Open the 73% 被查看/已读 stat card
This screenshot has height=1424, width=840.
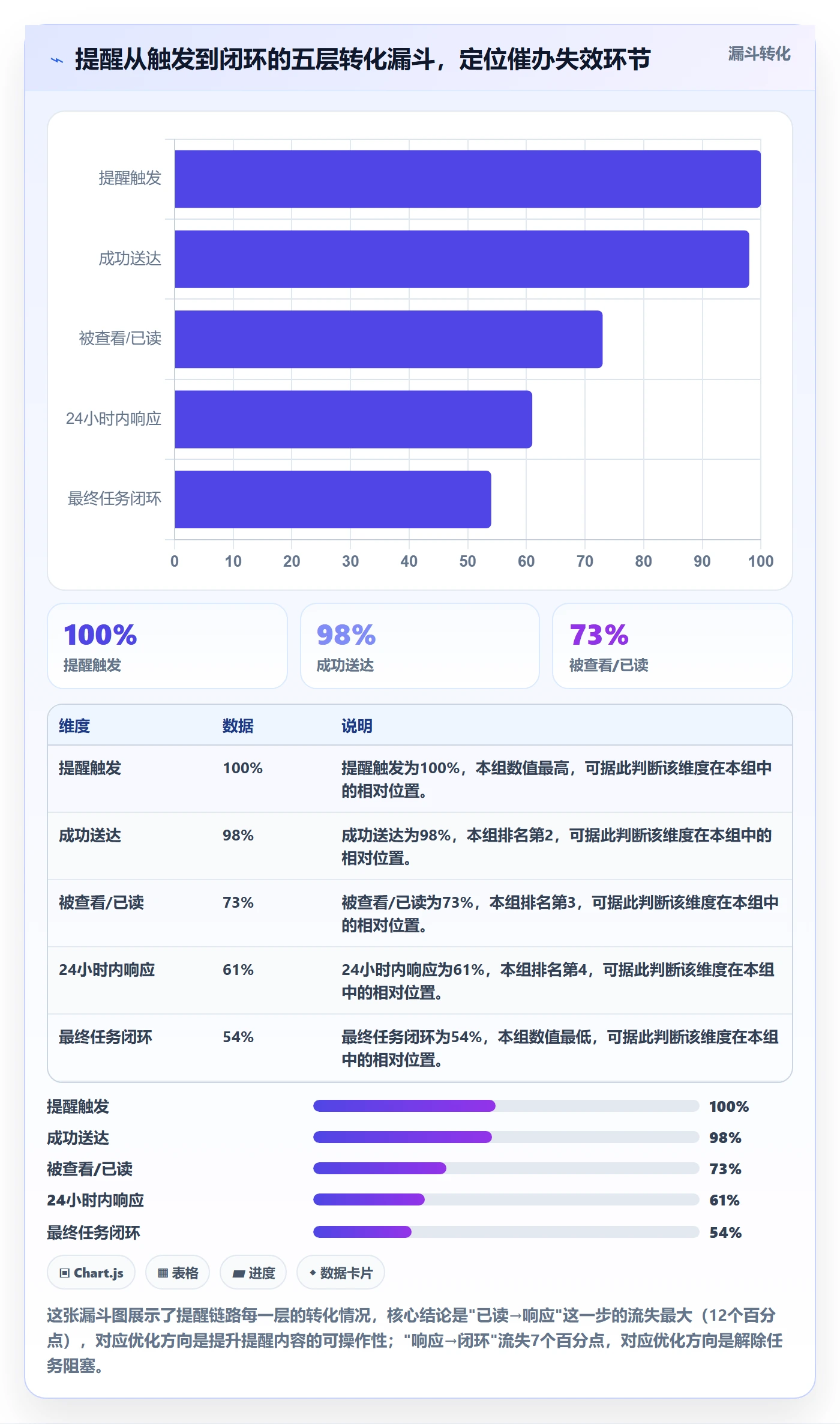(673, 646)
